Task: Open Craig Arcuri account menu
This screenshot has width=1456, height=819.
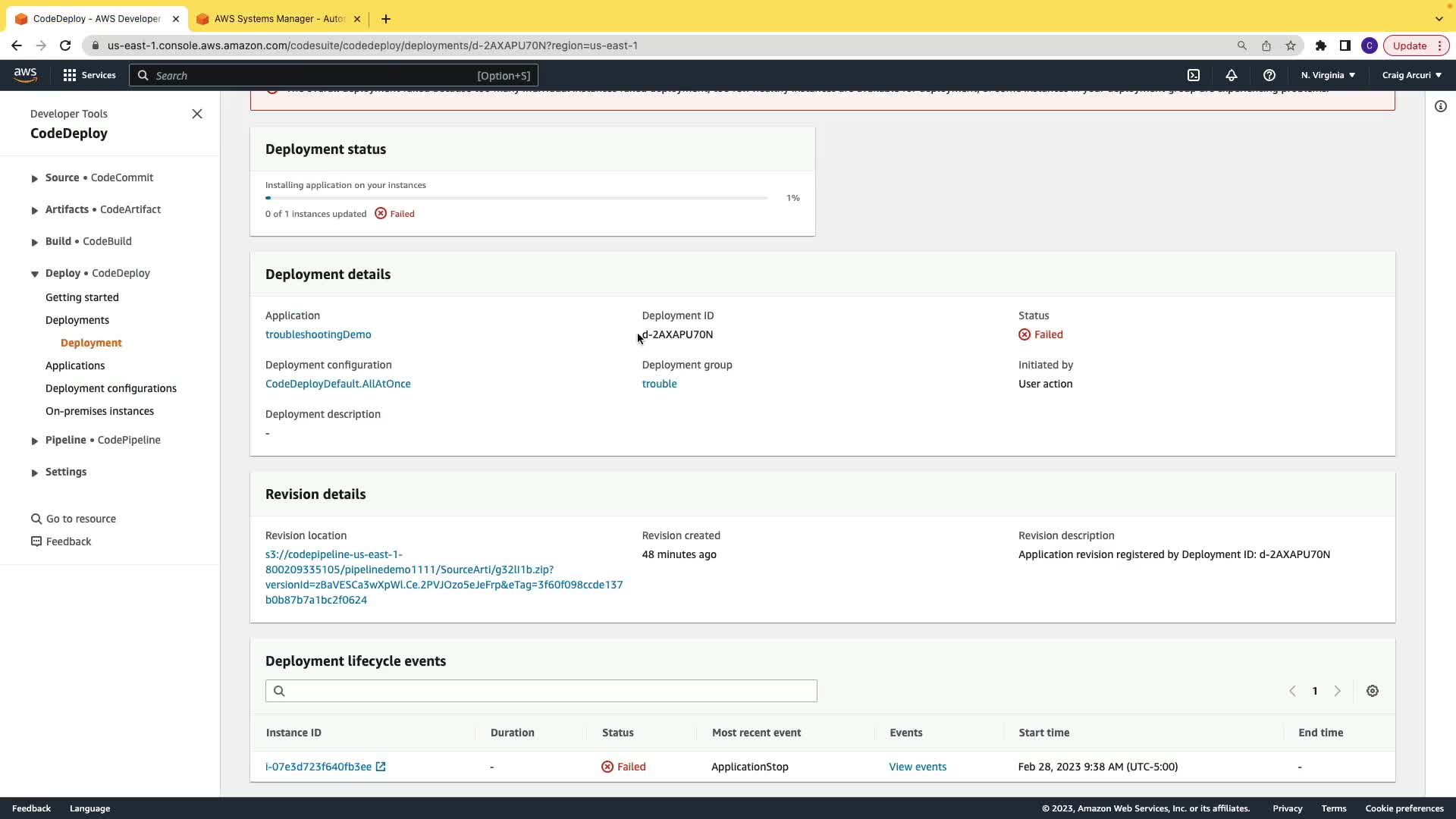Action: click(x=1411, y=75)
